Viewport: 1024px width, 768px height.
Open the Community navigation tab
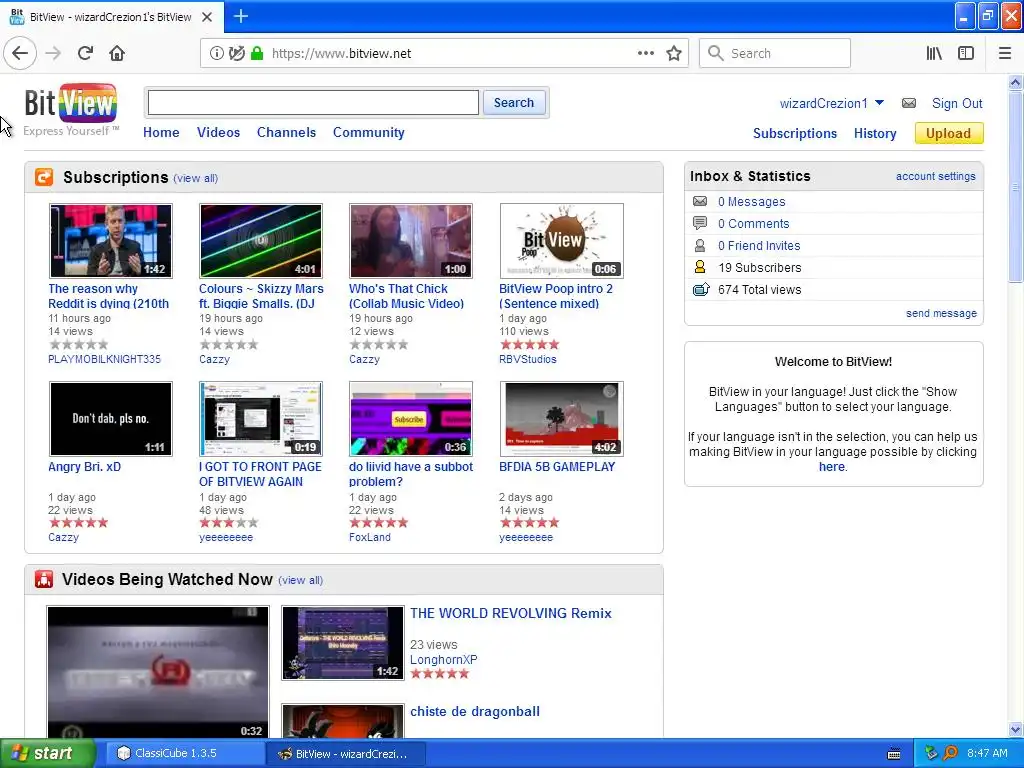coord(368,132)
